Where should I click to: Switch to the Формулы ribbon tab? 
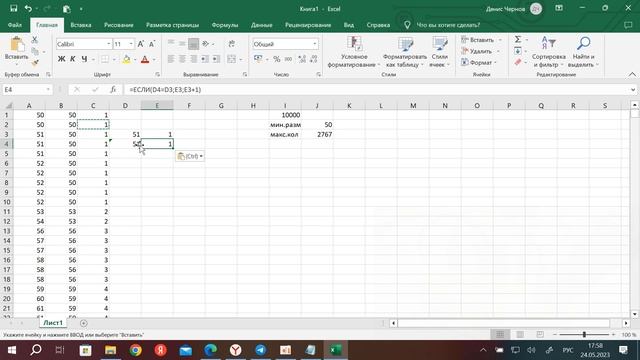[224, 25]
